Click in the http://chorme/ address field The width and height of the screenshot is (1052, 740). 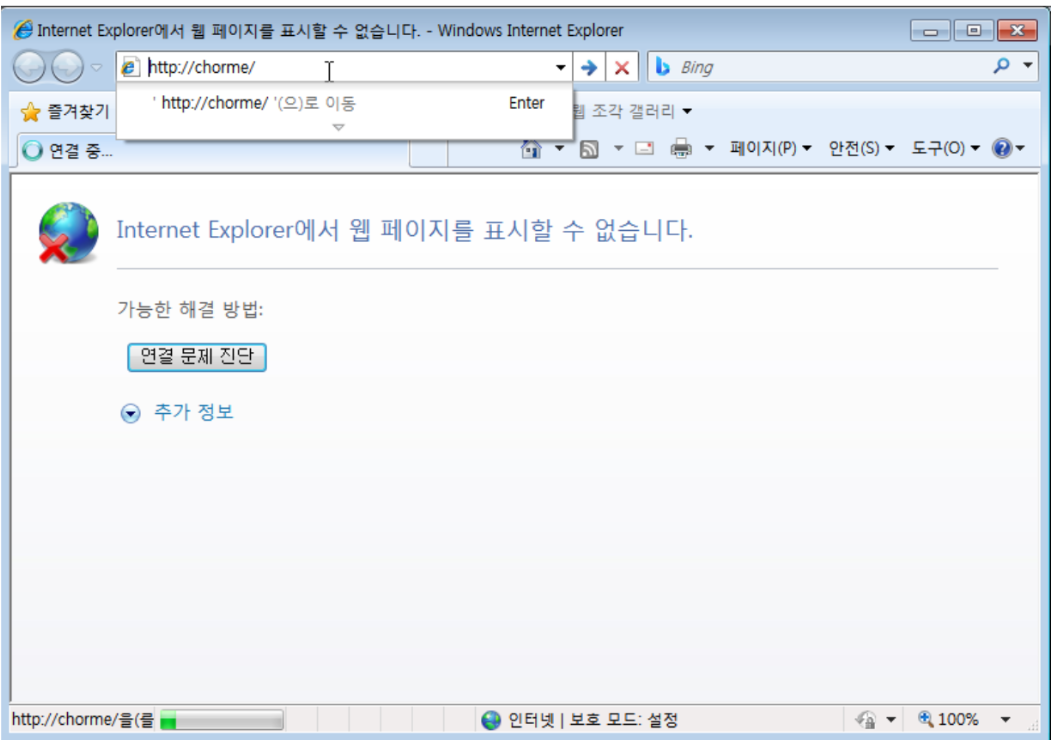pyautogui.click(x=346, y=67)
